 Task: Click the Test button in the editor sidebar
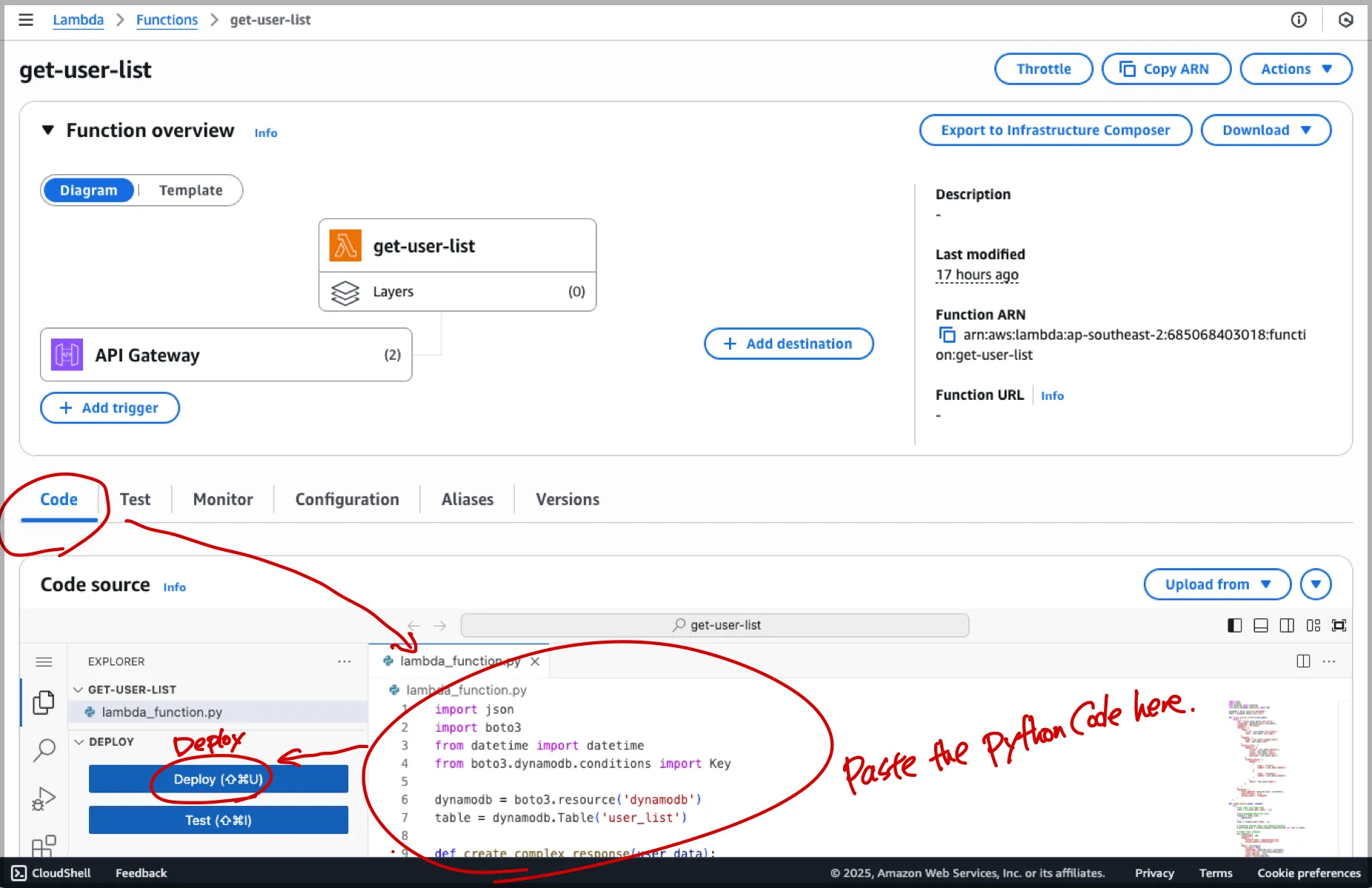pos(219,821)
